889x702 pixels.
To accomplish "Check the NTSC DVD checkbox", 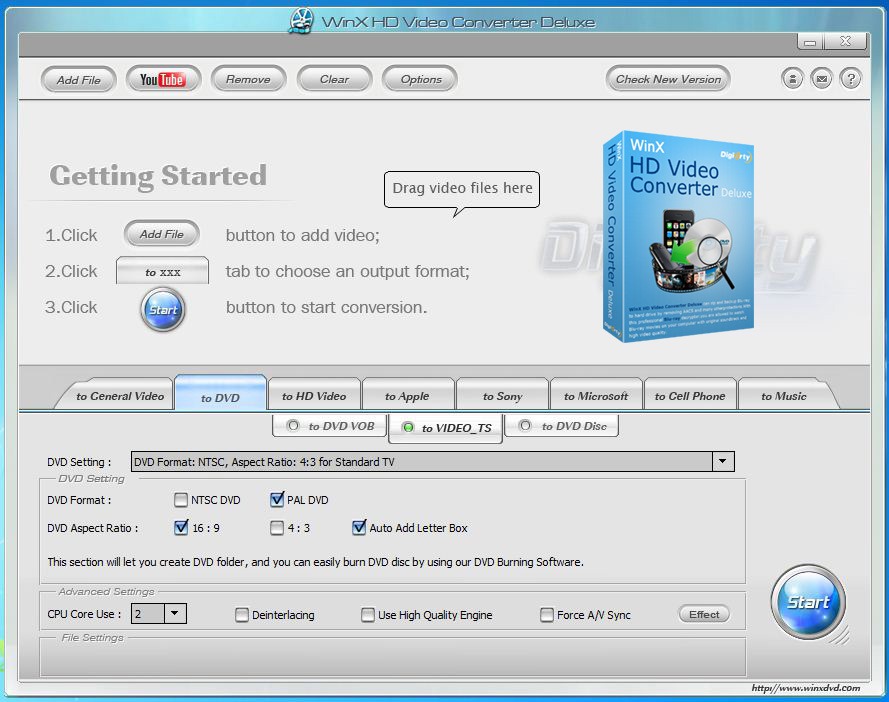I will (181, 500).
